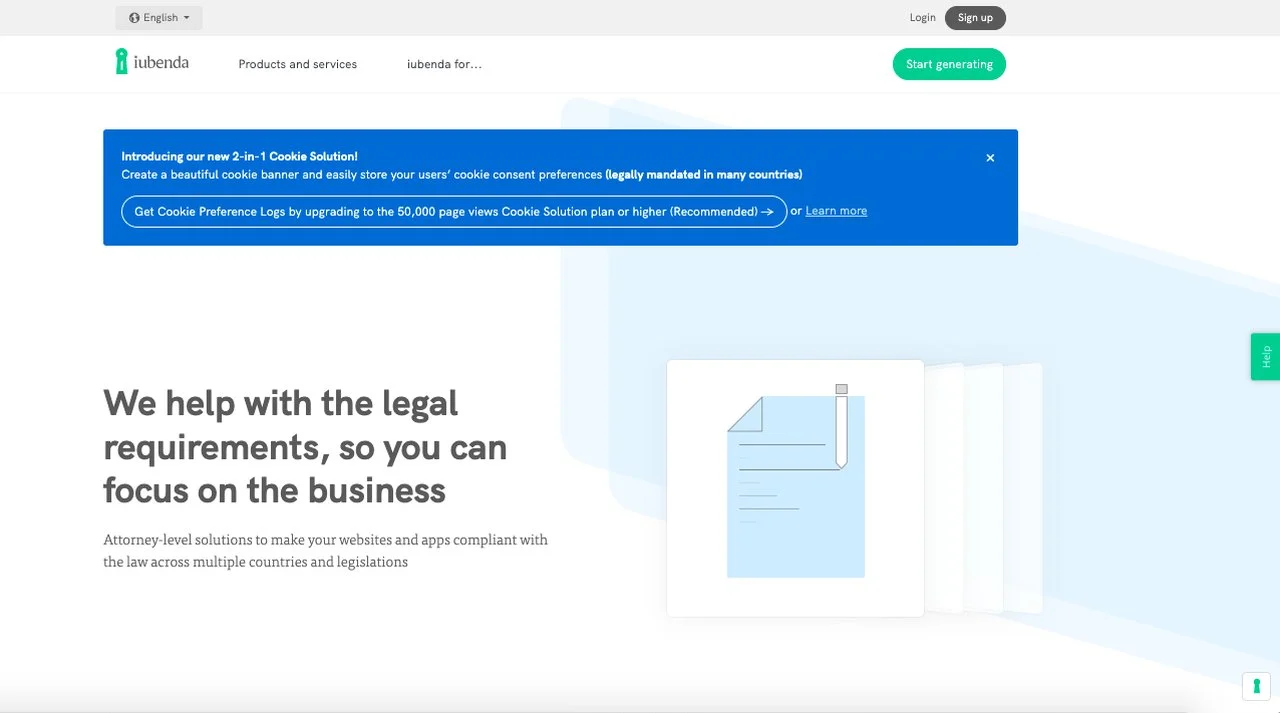The image size is (1280, 713).
Task: Click the globe icon beside English
Action: click(134, 18)
